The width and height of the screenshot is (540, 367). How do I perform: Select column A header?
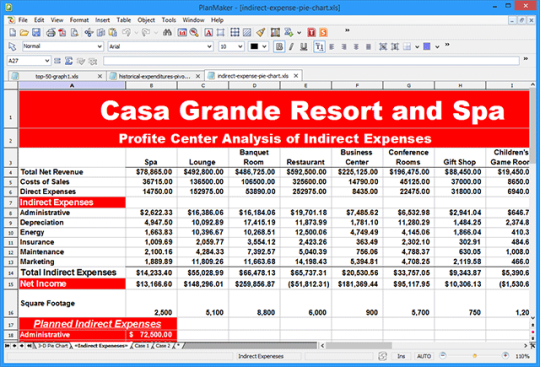(x=72, y=85)
